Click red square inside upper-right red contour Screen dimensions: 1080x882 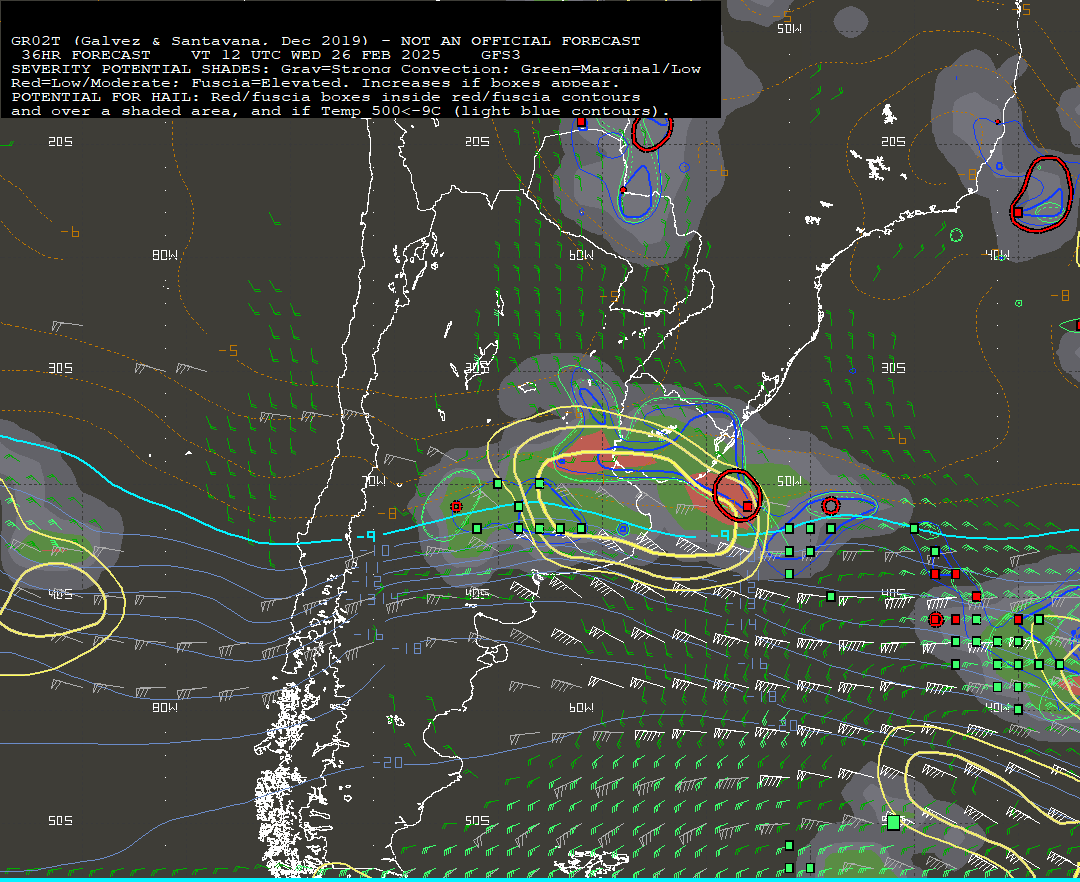1018,212
